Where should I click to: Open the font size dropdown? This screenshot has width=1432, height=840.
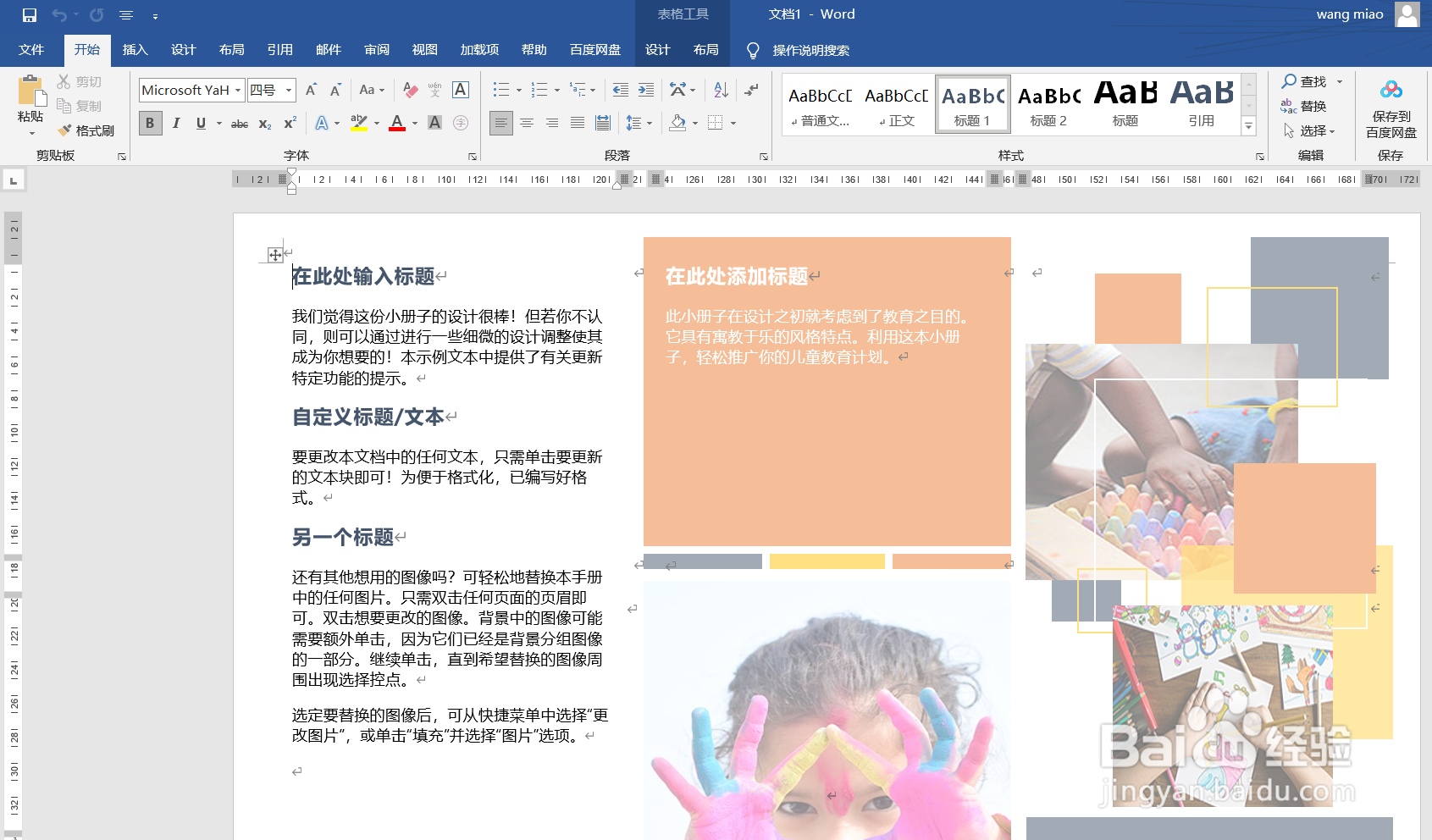click(x=289, y=90)
